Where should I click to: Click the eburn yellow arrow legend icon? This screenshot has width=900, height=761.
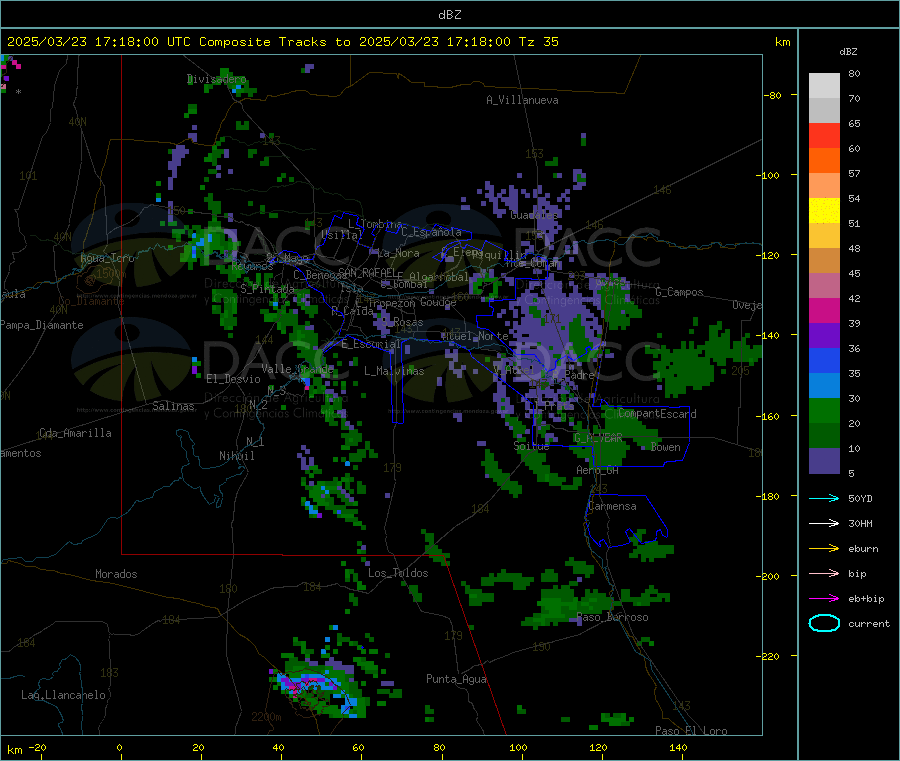(824, 549)
